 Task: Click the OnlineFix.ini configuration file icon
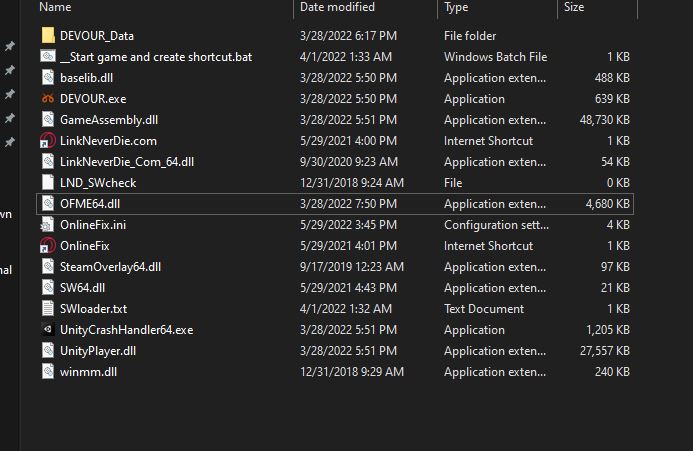tap(48, 225)
